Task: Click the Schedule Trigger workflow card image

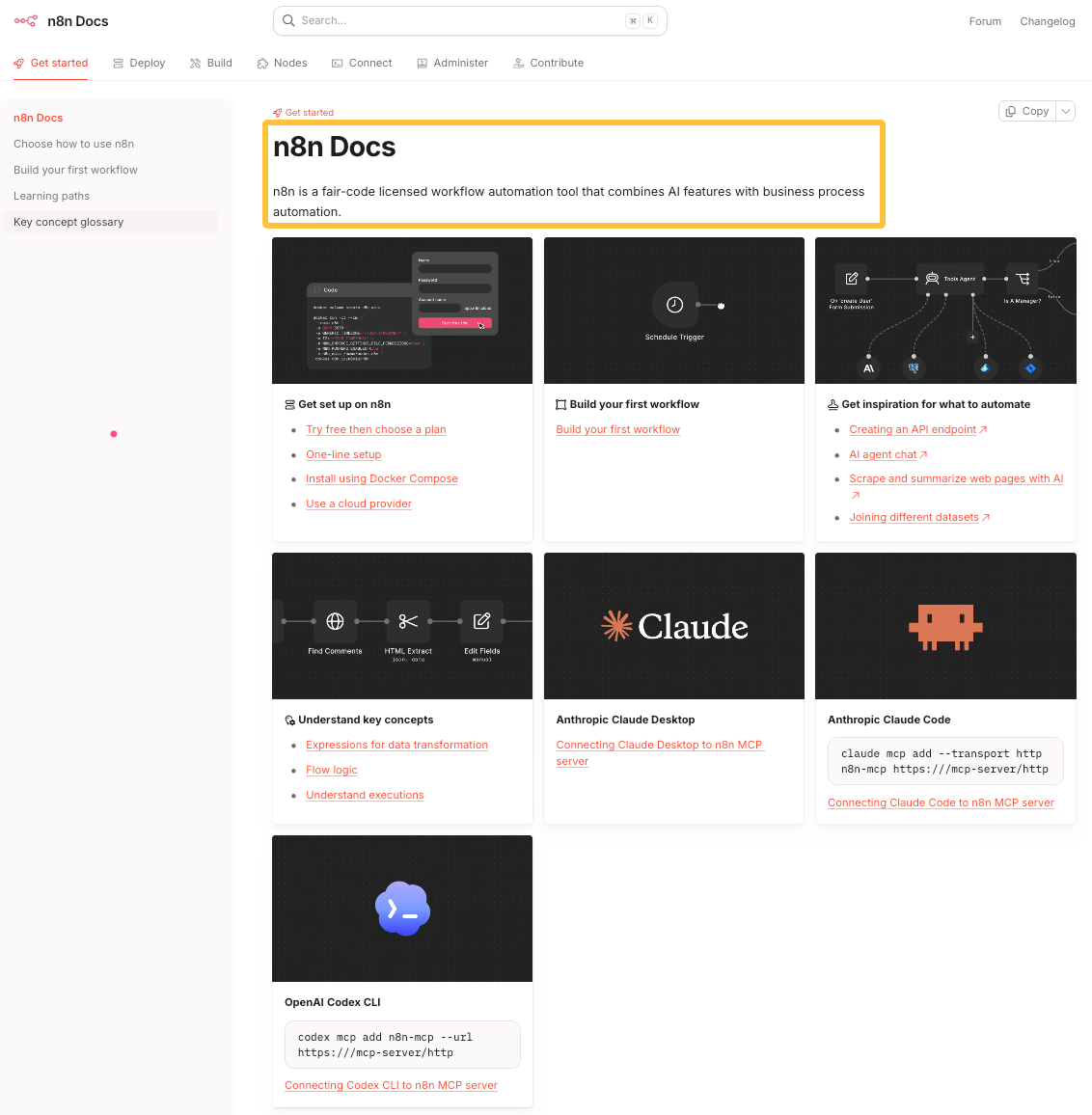Action: tap(673, 311)
